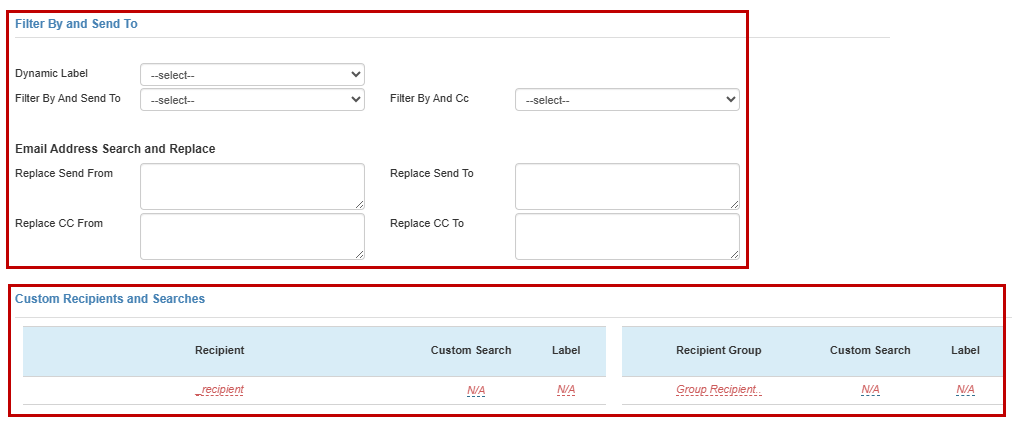Focus the Replace Send To text area
The image size is (1012, 430).
627,186
